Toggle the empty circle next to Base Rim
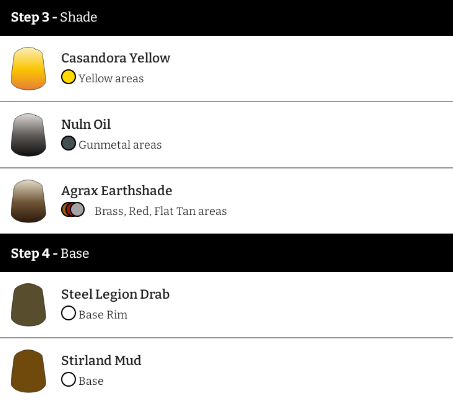The height and width of the screenshot is (400, 453). (x=68, y=313)
